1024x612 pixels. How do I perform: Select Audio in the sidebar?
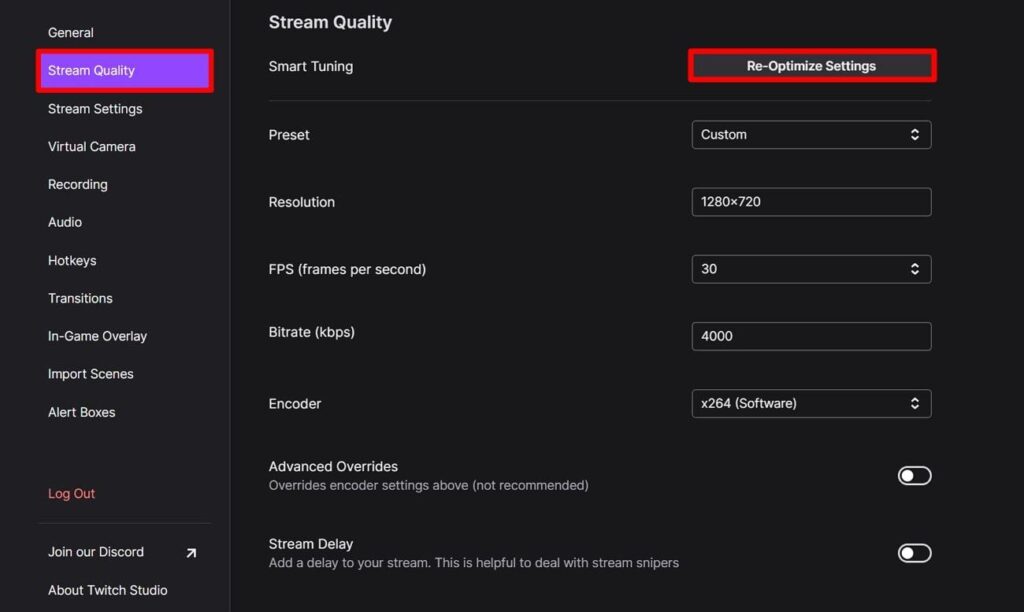(x=65, y=222)
